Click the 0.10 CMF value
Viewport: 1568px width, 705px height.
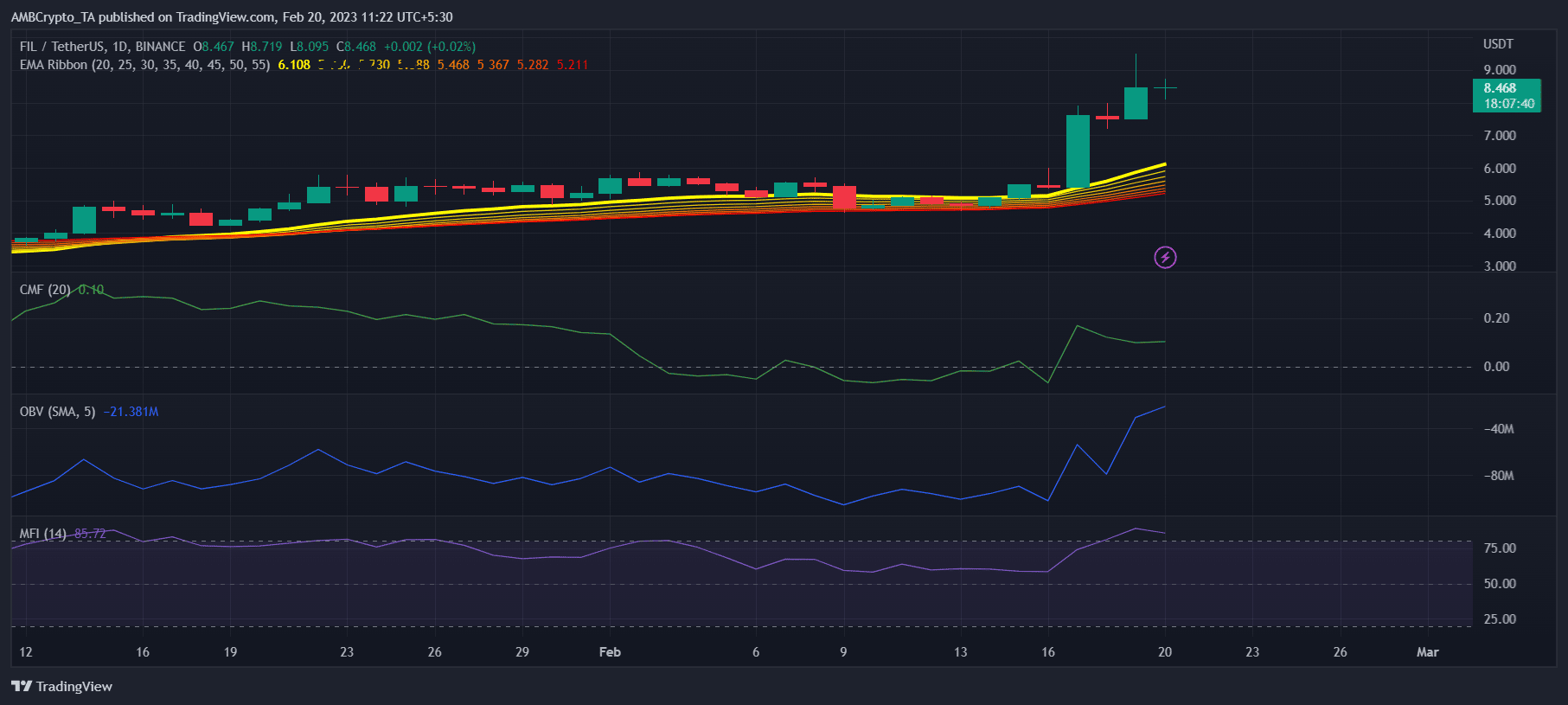click(x=91, y=290)
